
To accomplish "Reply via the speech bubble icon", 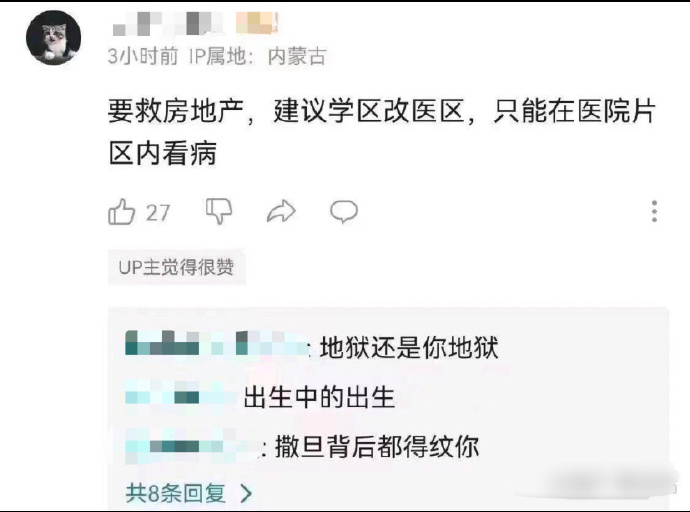I will point(344,212).
